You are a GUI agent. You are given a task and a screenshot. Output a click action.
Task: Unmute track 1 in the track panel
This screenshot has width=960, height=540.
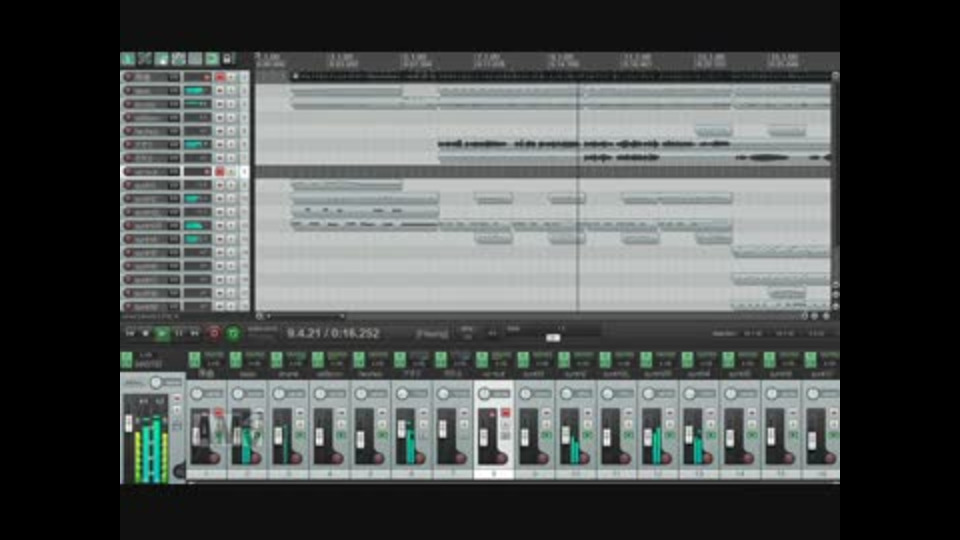tap(220, 77)
